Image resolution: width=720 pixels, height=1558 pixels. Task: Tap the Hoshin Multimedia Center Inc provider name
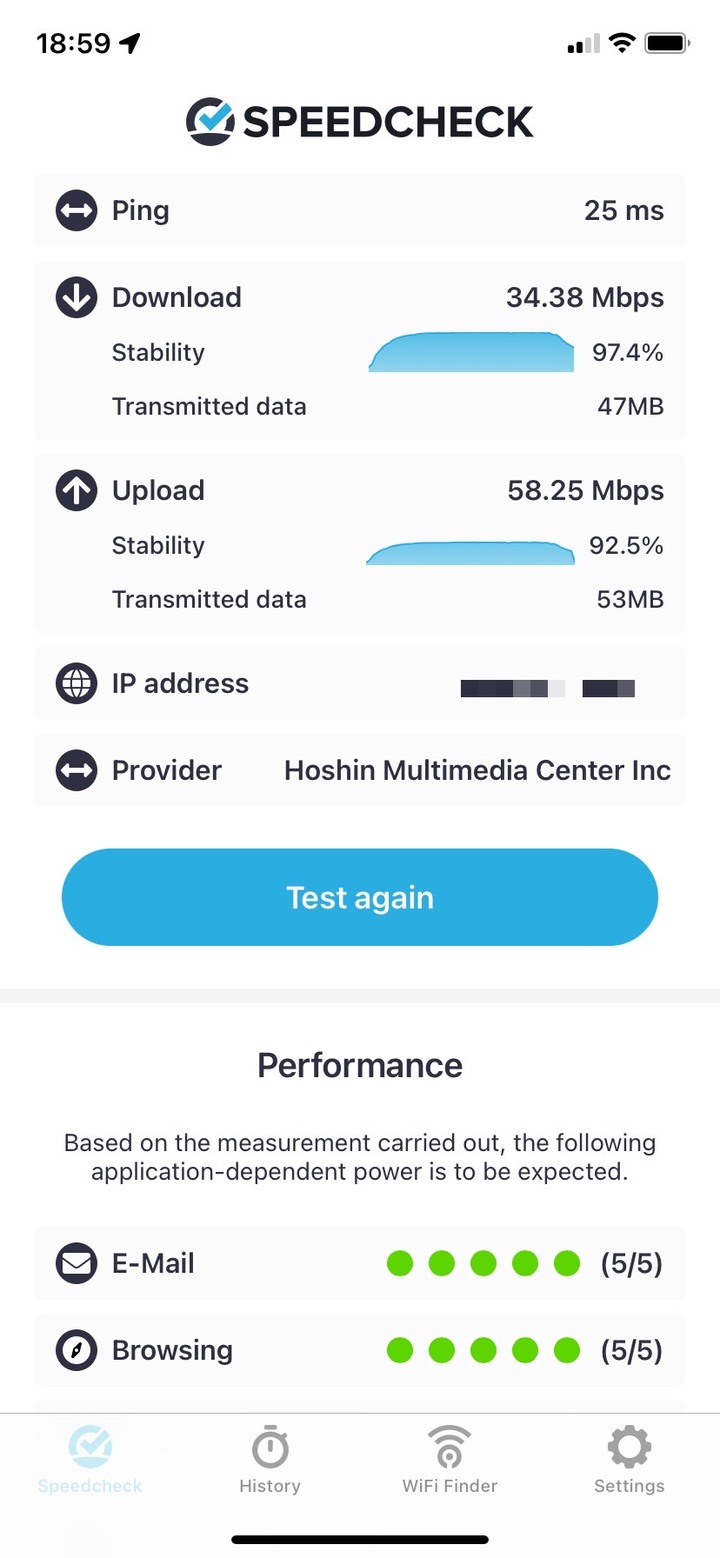click(477, 771)
